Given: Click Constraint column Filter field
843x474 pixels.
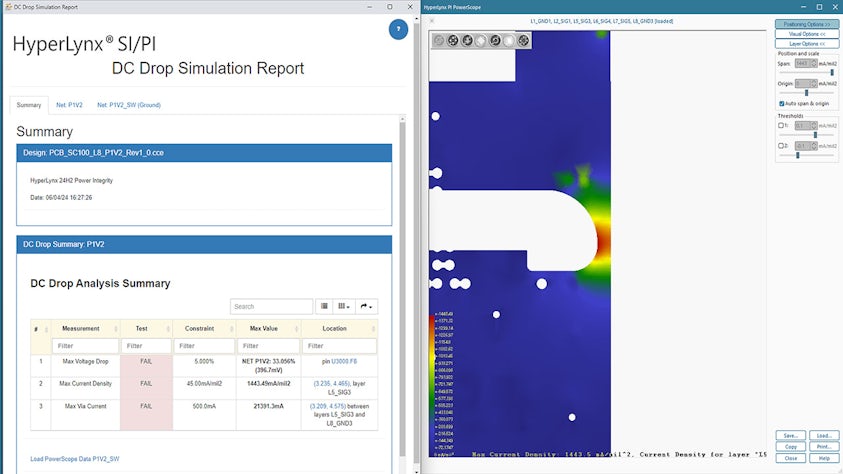Looking at the screenshot, I should point(204,346).
